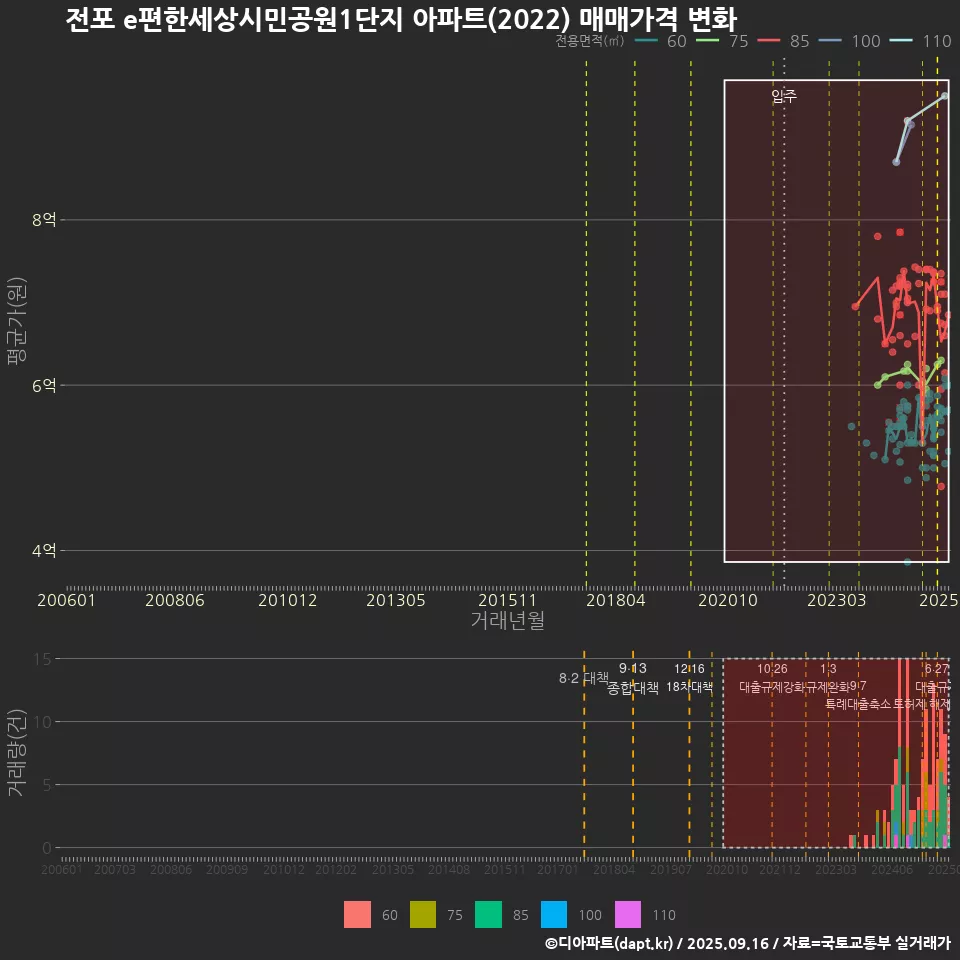The width and height of the screenshot is (960, 960).
Task: Click the 6억 y-axis label
Action: click(44, 385)
